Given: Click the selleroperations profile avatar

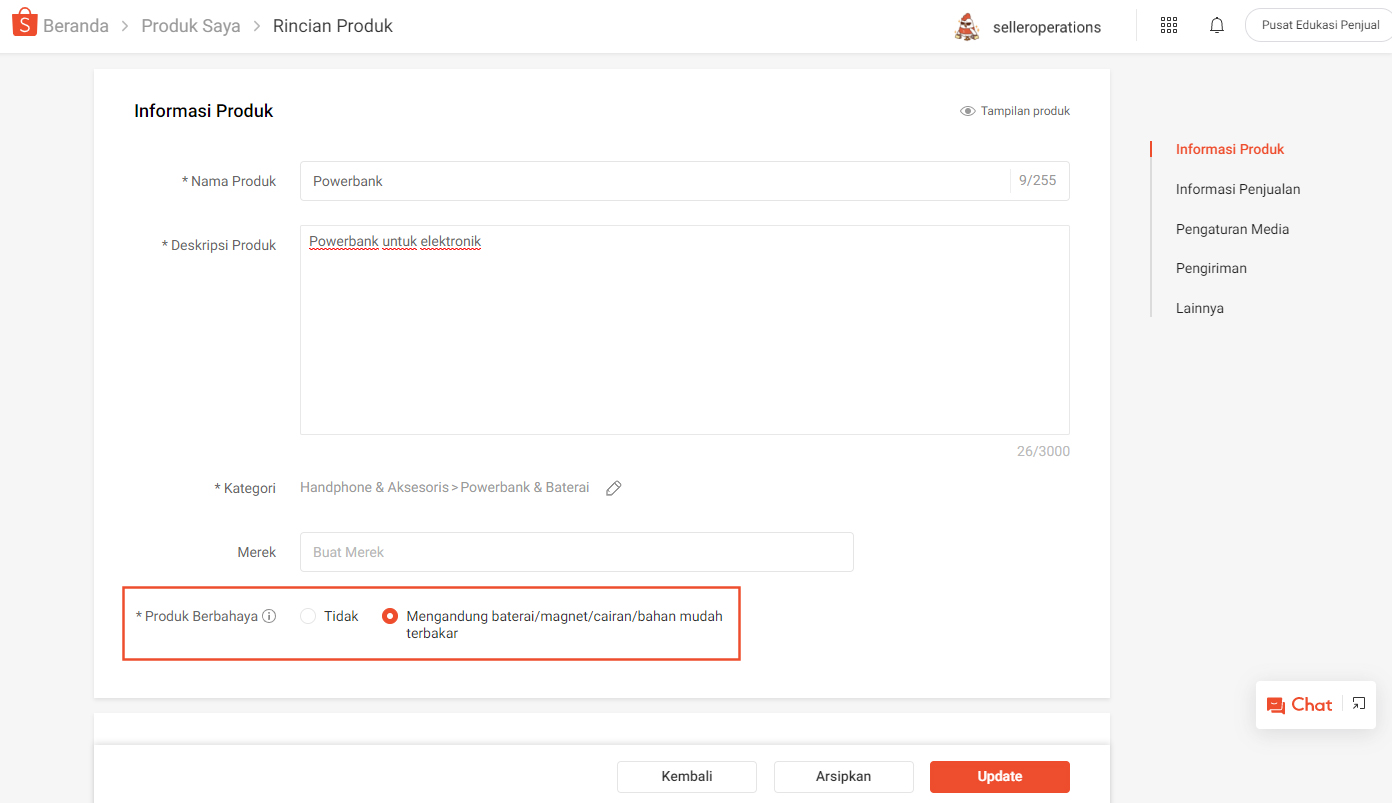Looking at the screenshot, I should click(x=966, y=26).
